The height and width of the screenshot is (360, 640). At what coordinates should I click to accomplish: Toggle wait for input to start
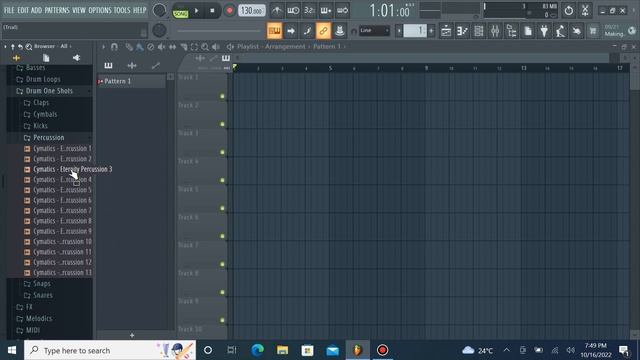coord(293,11)
